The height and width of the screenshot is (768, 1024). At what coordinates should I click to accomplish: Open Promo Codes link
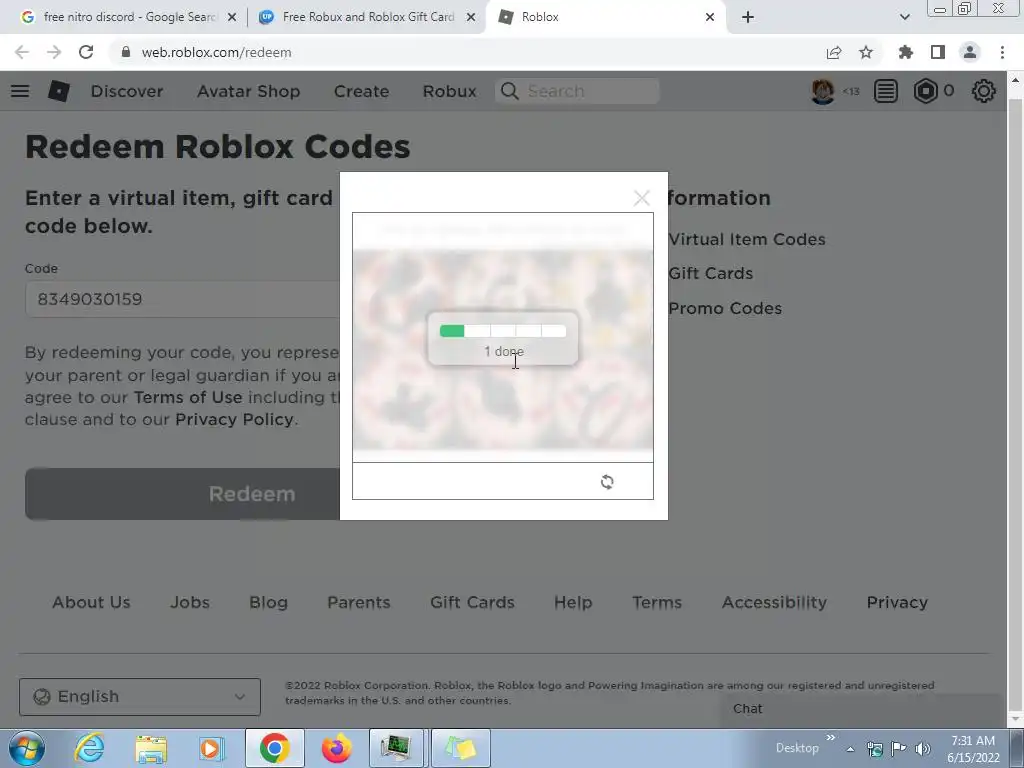(725, 308)
